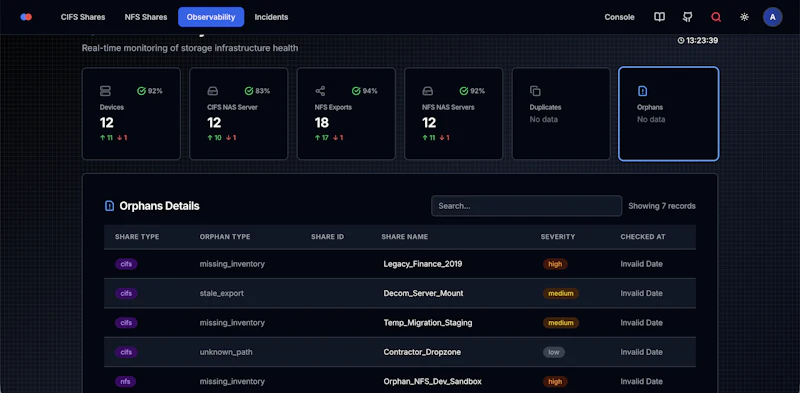Select the Orphans card
Screen dimensions: 800x393
pos(668,114)
